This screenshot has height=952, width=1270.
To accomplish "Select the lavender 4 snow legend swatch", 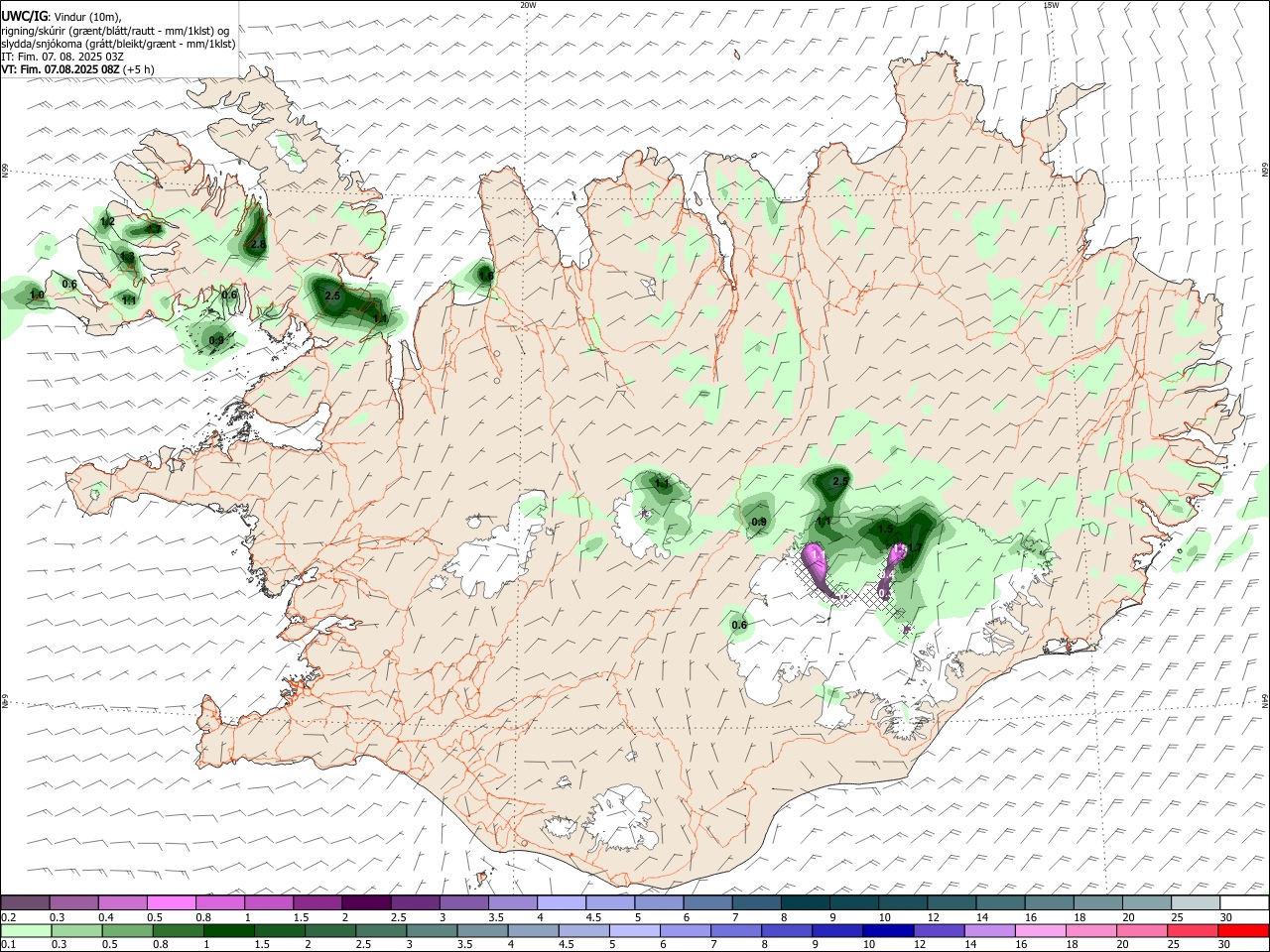I will 562,902.
